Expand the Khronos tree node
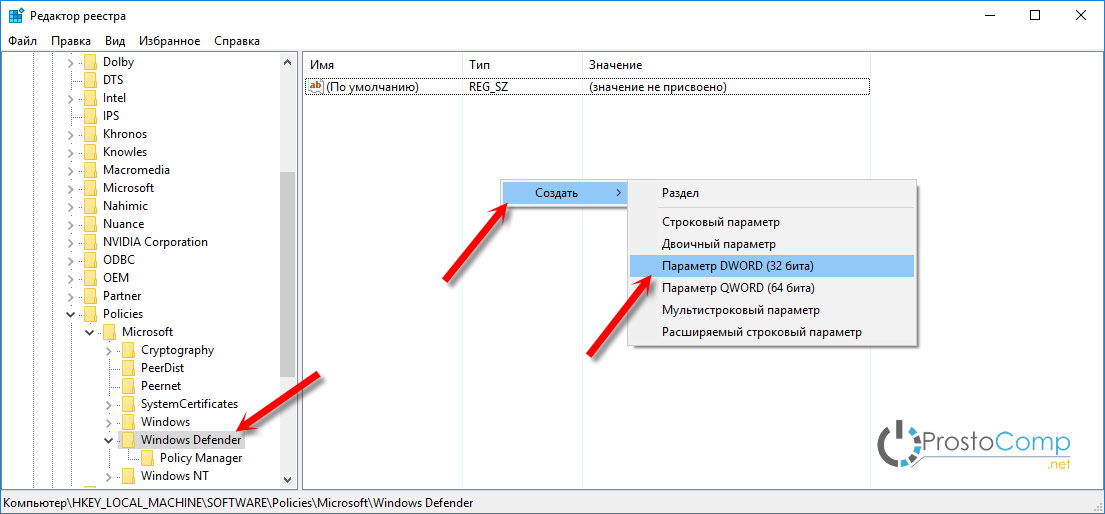The width and height of the screenshot is (1105, 514). [x=70, y=134]
